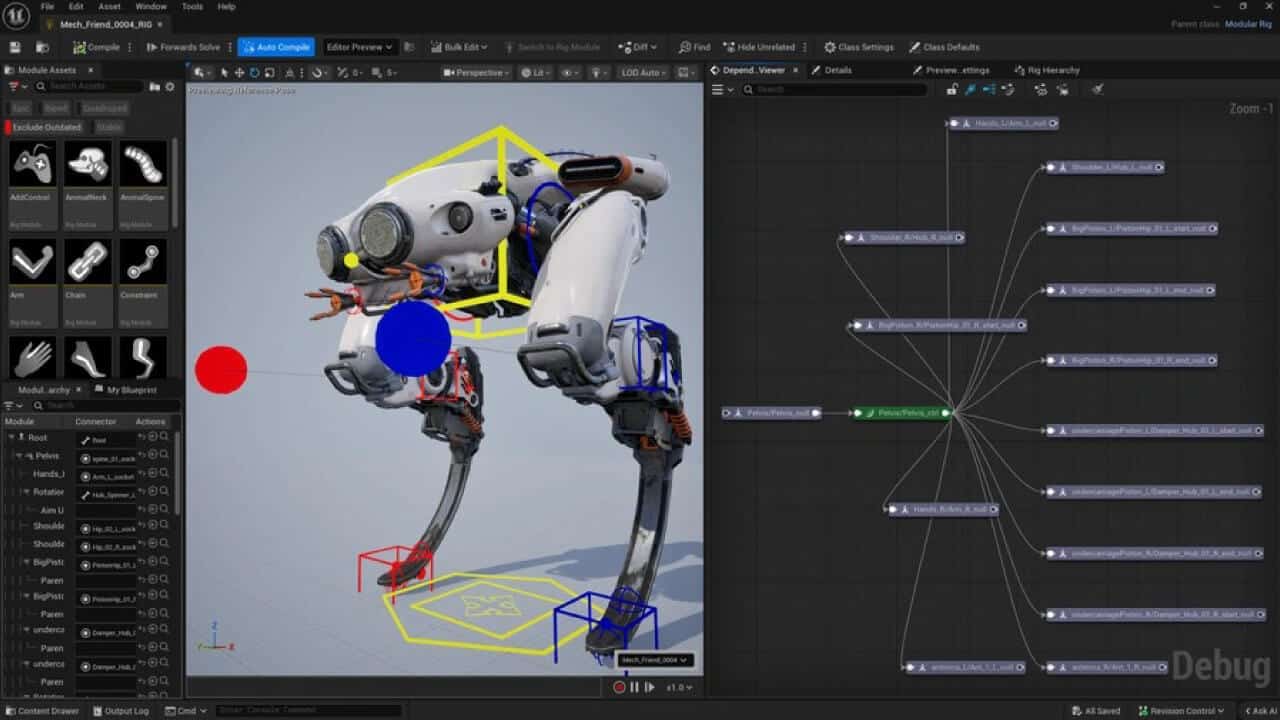The width and height of the screenshot is (1280, 720).
Task: Open the Edit menu
Action: 76,6
